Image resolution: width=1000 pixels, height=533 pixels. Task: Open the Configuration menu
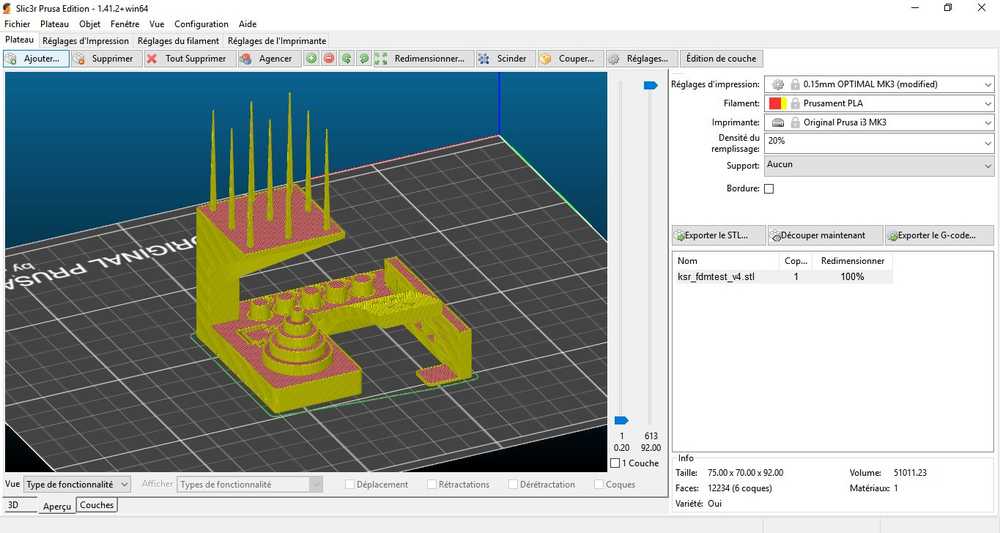click(x=202, y=24)
